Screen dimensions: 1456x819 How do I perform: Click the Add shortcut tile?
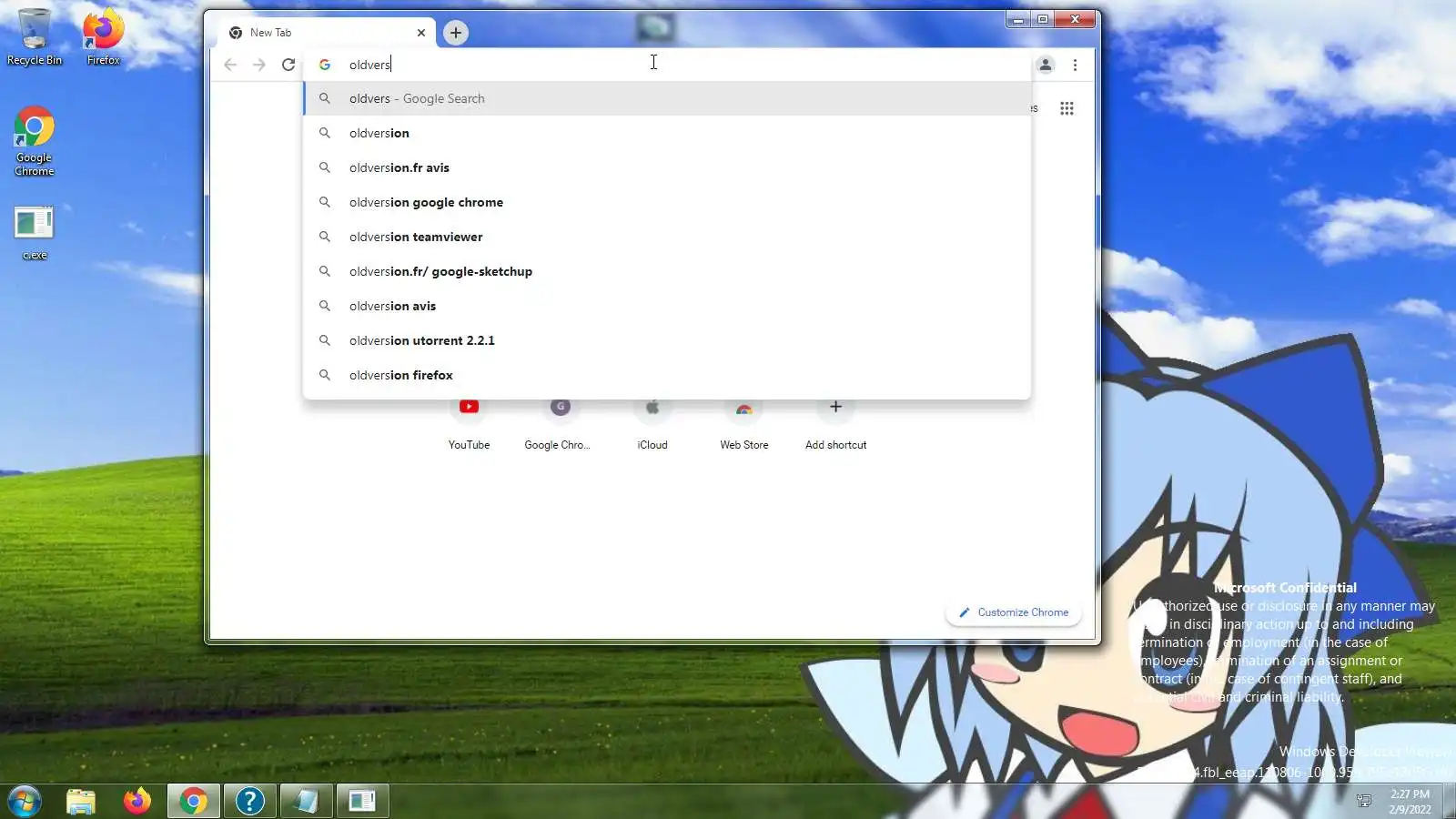tap(835, 424)
